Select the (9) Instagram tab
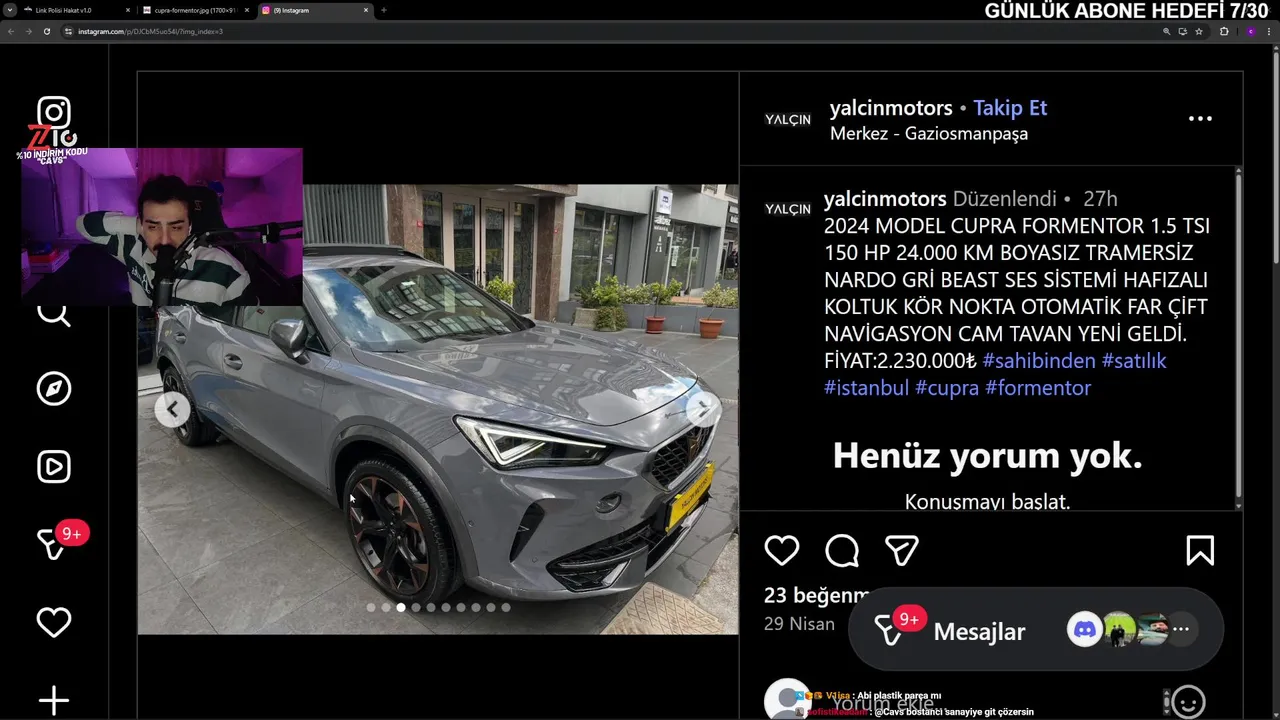1280x720 pixels. click(x=314, y=10)
